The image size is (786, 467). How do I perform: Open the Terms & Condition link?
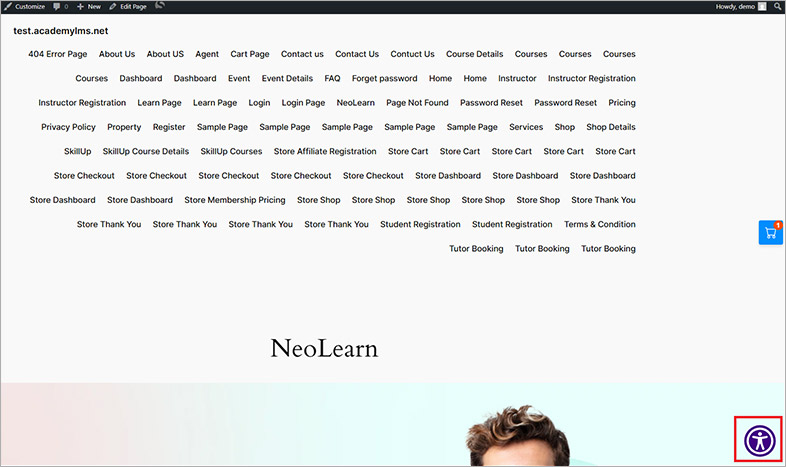(x=600, y=224)
